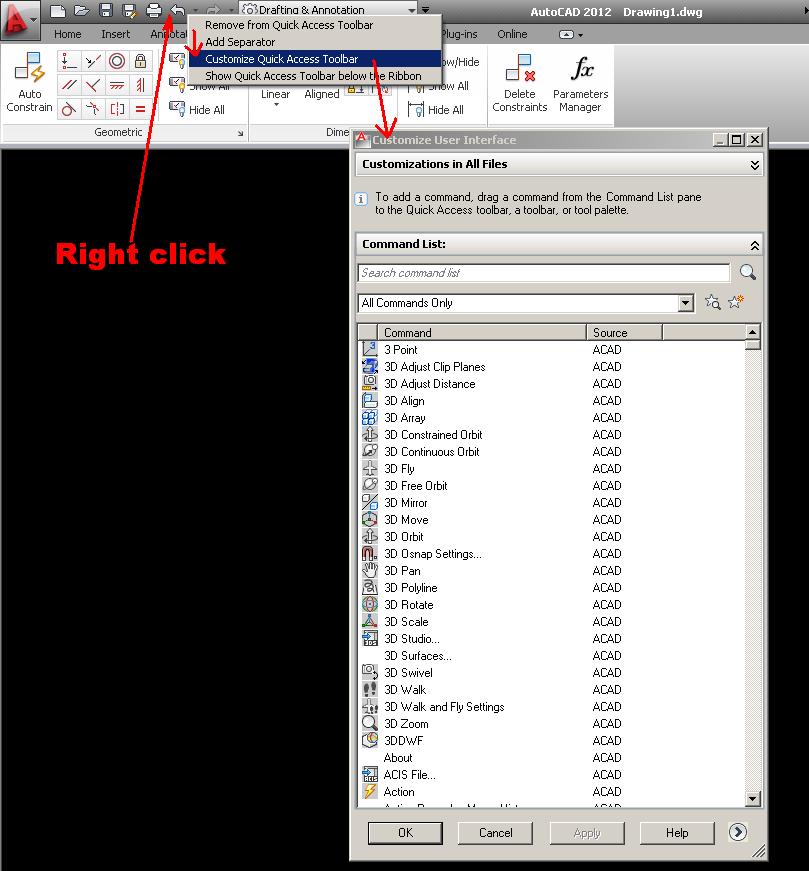Click the Create a new command star icon

(x=736, y=302)
